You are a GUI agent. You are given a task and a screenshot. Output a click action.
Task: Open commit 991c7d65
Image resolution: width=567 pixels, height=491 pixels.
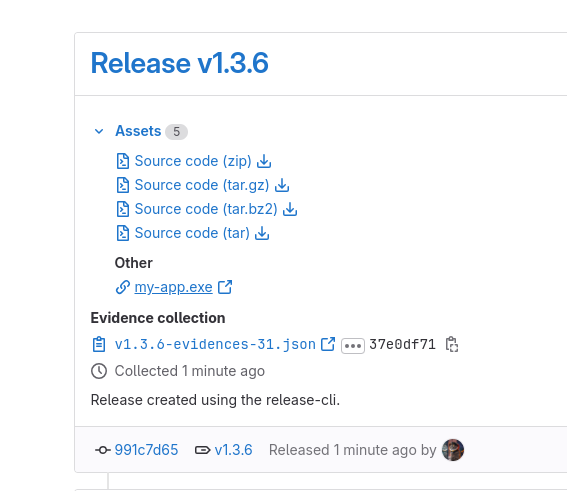pyautogui.click(x=146, y=450)
